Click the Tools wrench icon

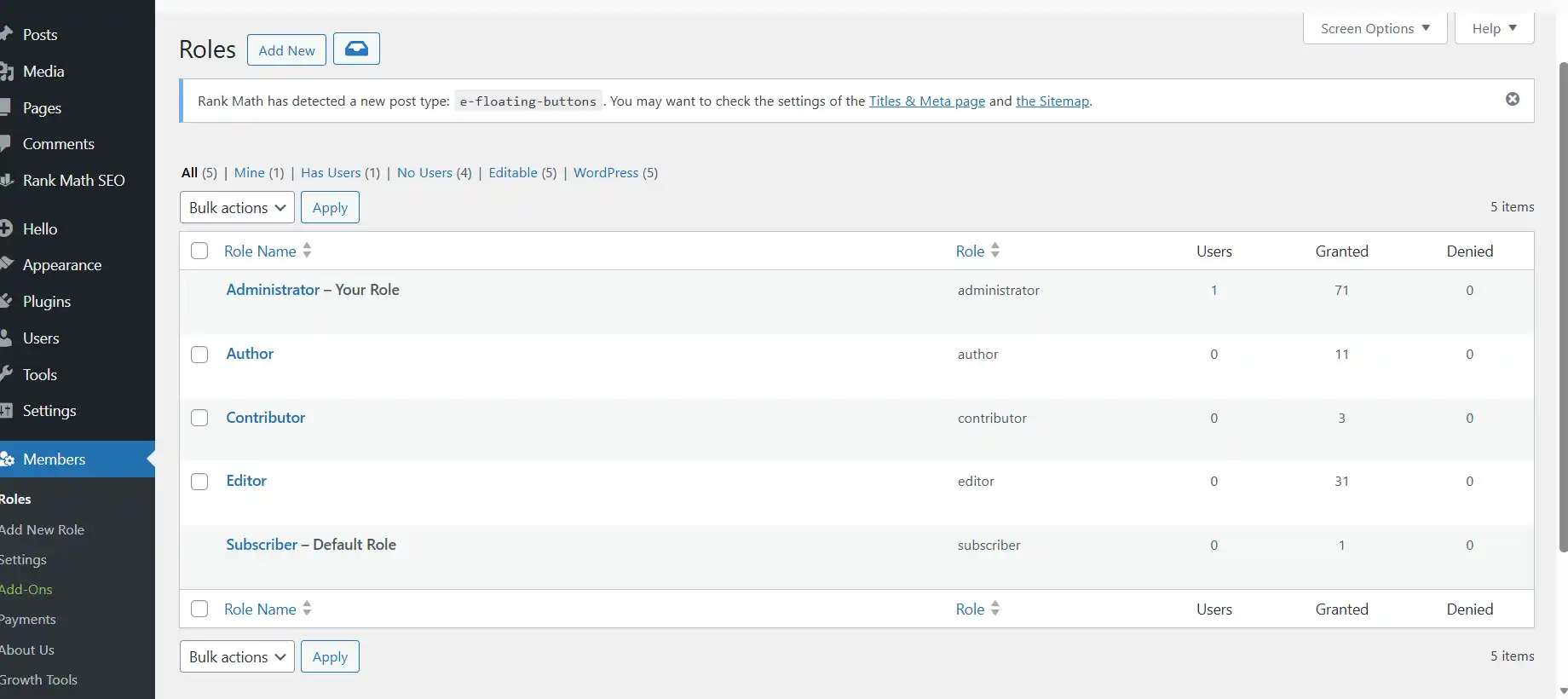[6, 374]
